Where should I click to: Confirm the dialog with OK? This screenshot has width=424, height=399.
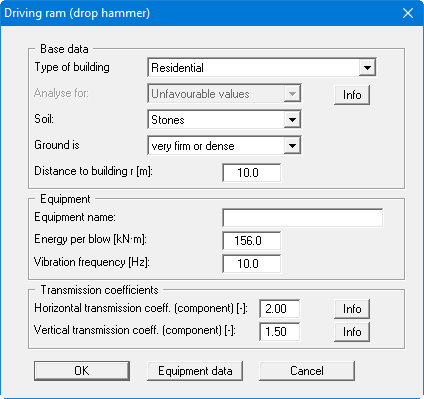82,371
